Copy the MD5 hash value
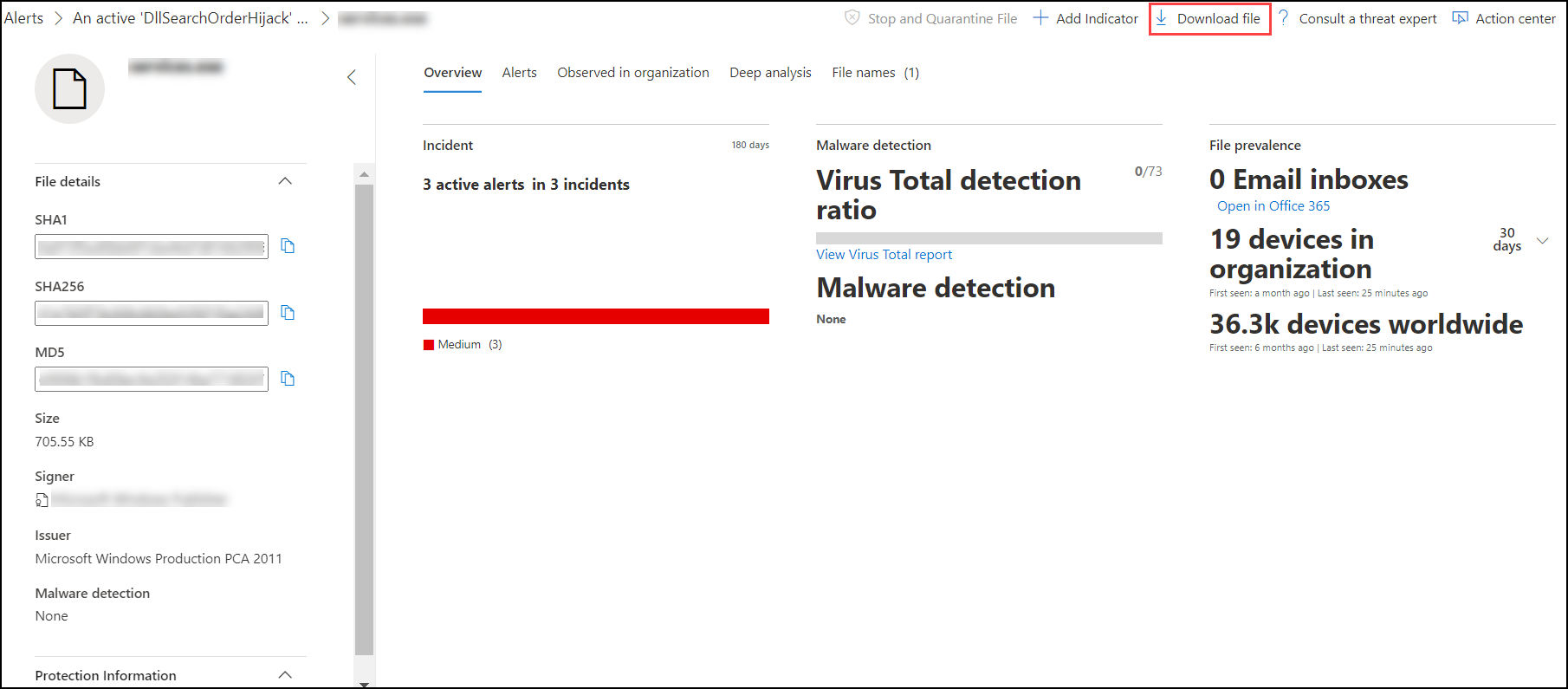1568x689 pixels. 288,379
